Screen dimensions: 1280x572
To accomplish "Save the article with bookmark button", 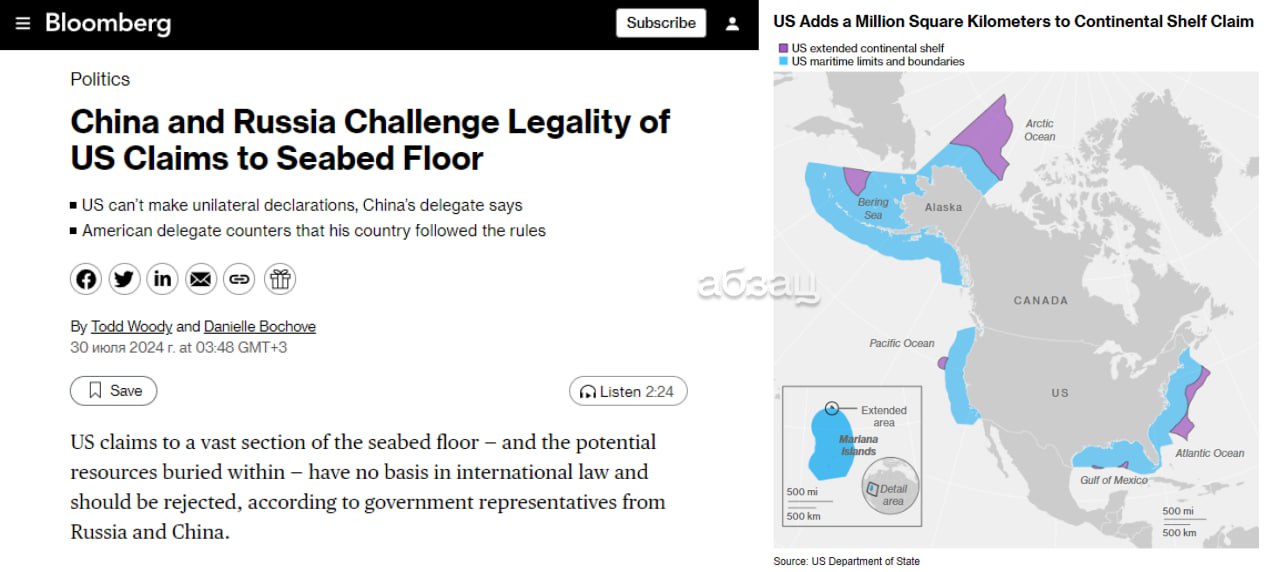I will pos(114,391).
